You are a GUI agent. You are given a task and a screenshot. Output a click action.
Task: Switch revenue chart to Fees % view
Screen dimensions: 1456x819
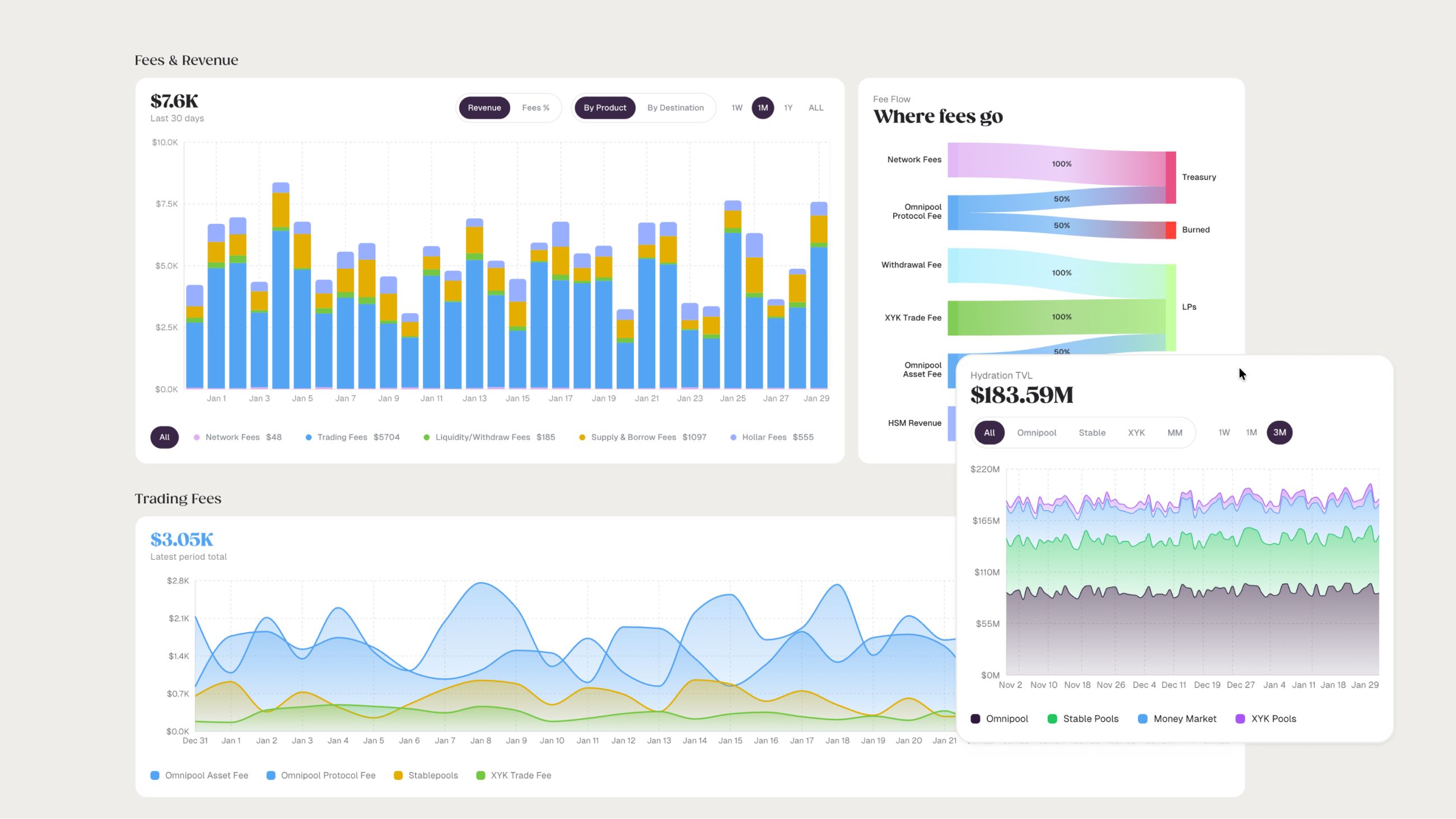coord(535,107)
